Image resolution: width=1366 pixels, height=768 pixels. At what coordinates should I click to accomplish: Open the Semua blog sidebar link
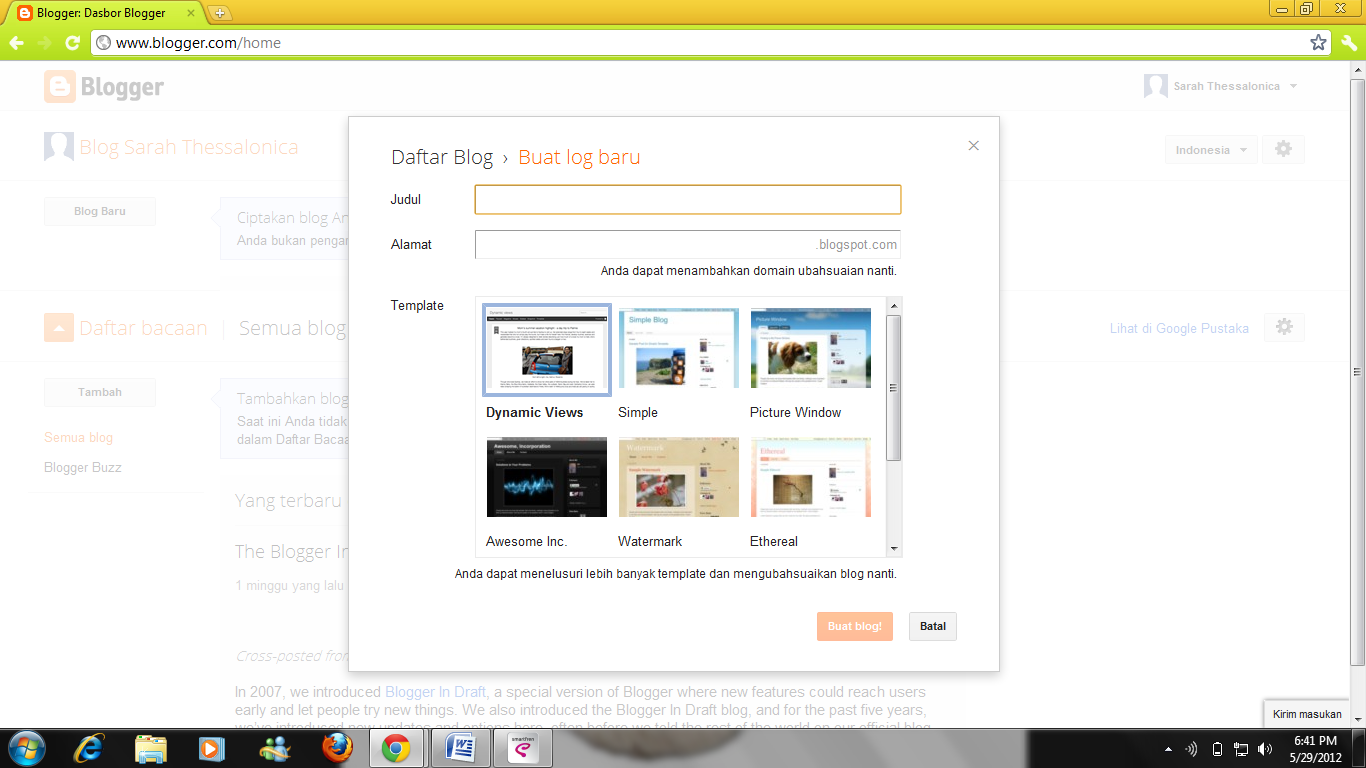[79, 437]
